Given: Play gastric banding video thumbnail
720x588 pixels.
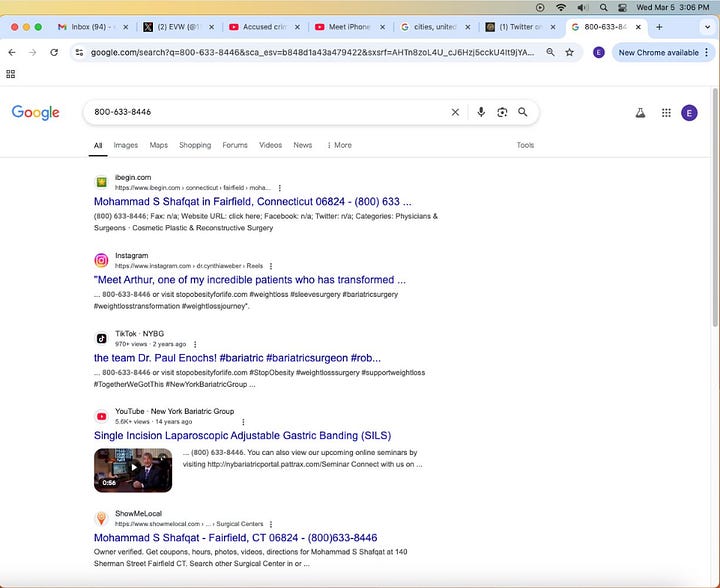Looking at the screenshot, I should [x=133, y=470].
